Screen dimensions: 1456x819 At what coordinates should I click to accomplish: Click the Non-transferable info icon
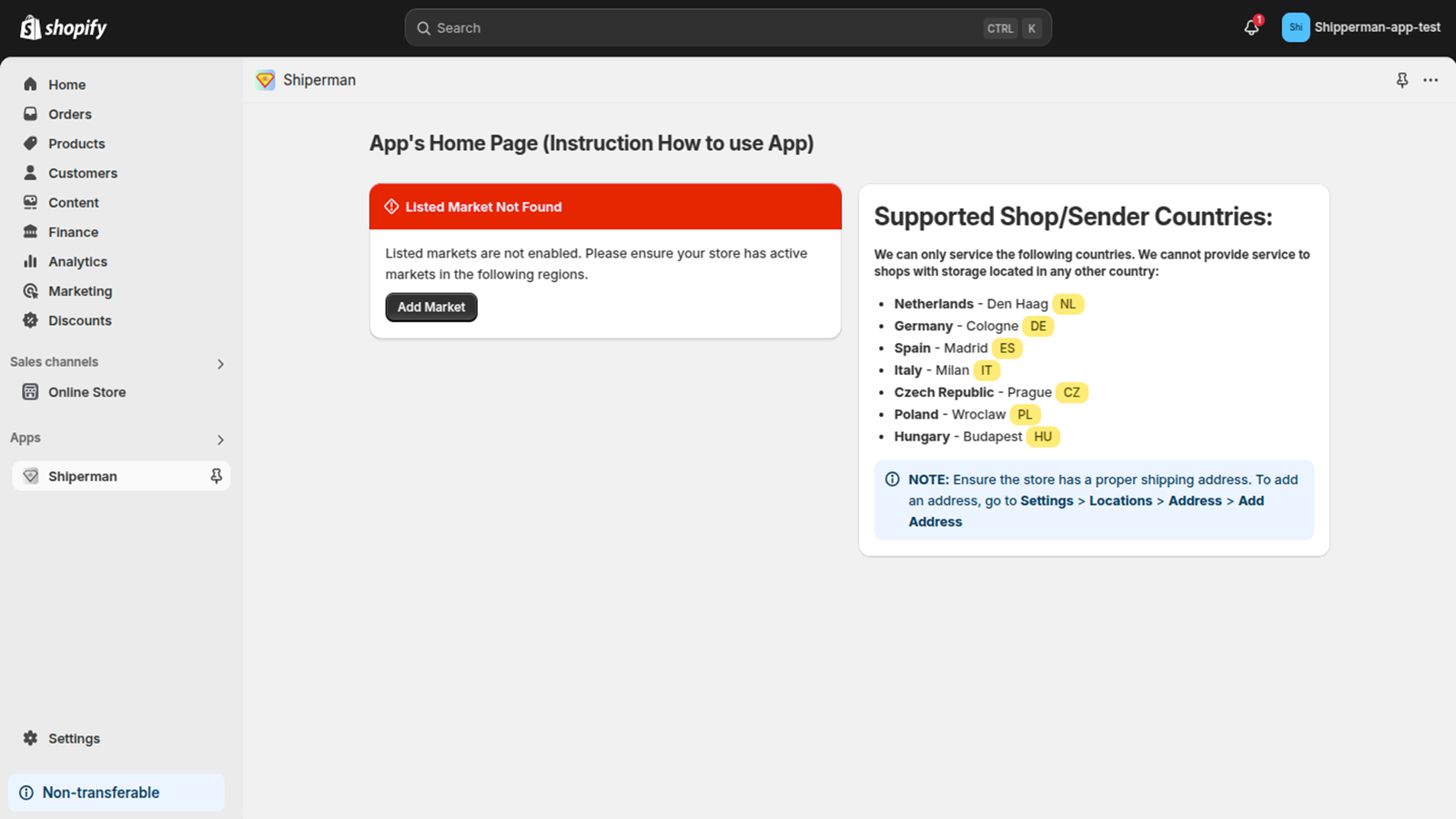26,793
